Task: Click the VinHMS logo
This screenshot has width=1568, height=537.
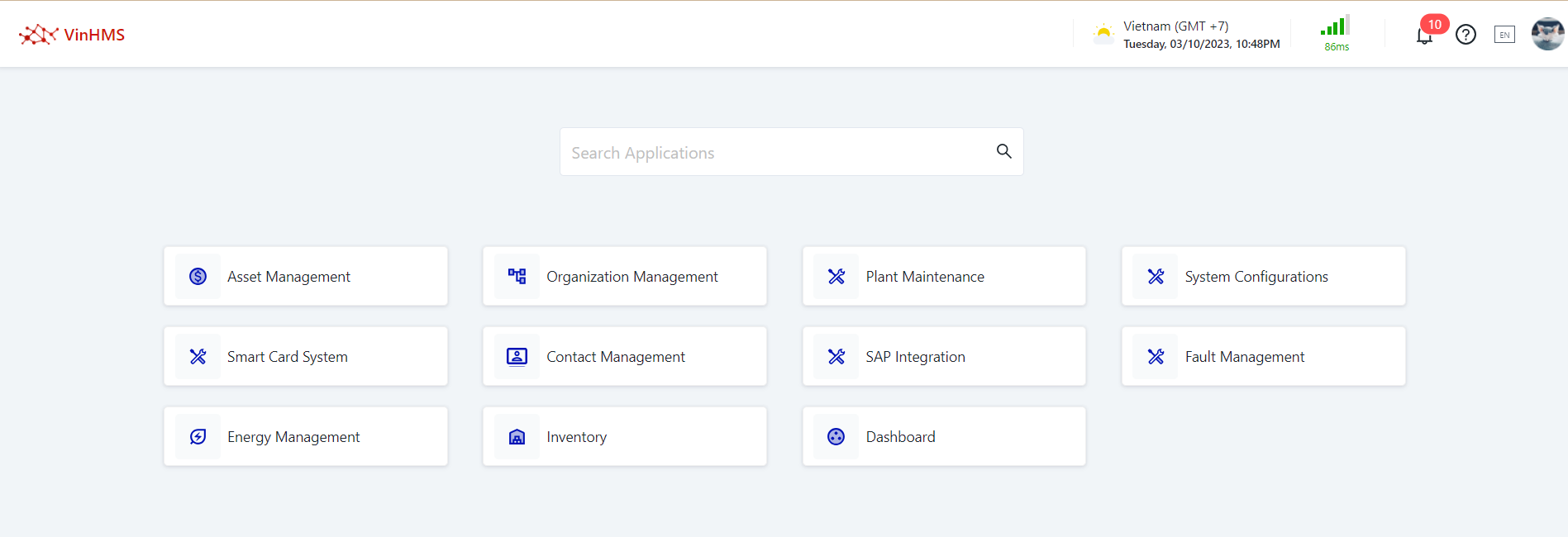Action: click(72, 35)
